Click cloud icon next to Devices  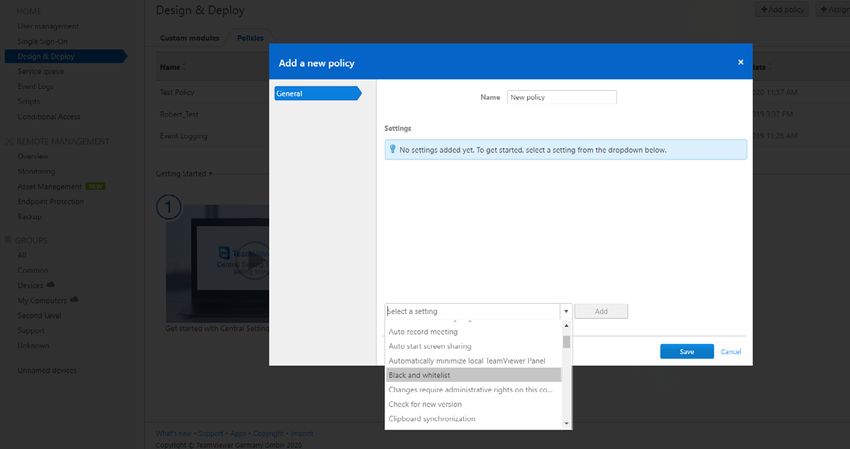click(50, 284)
